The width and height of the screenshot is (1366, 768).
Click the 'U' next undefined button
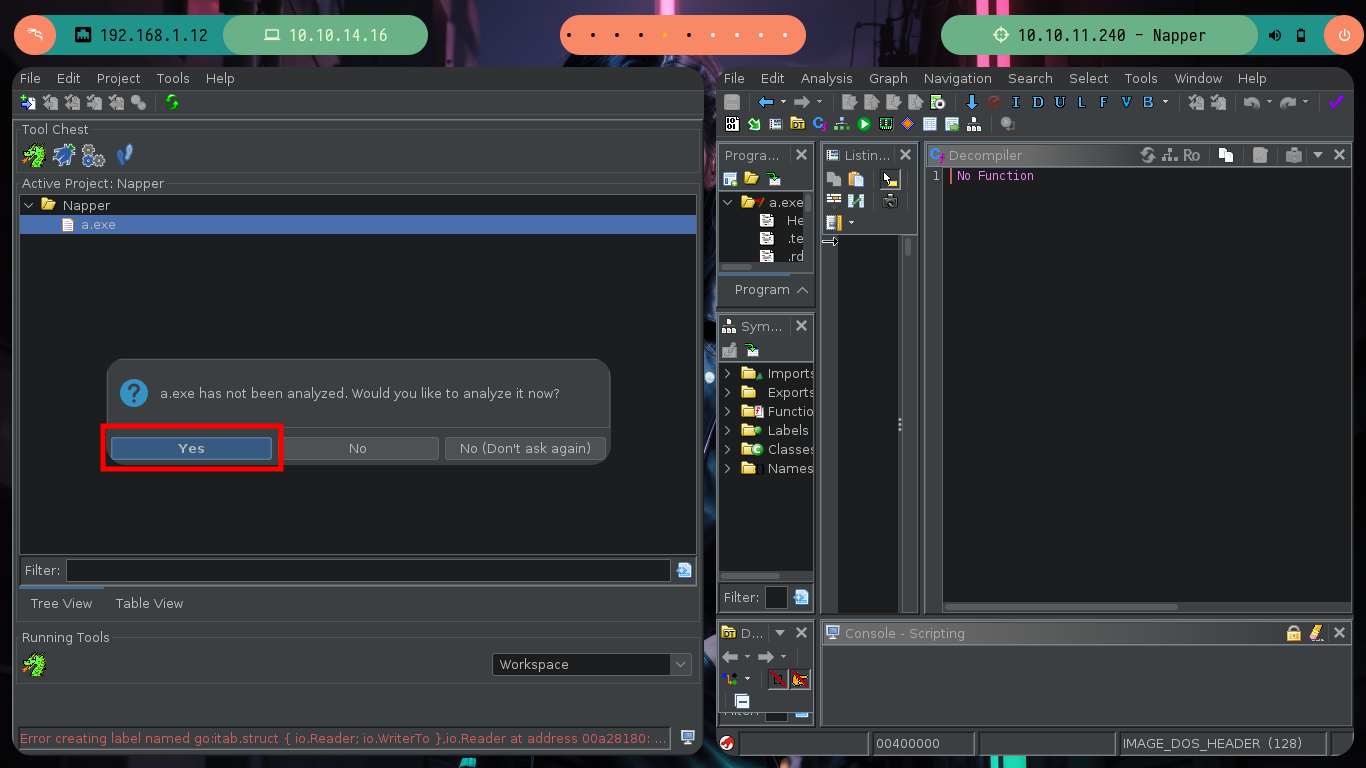pos(1059,102)
